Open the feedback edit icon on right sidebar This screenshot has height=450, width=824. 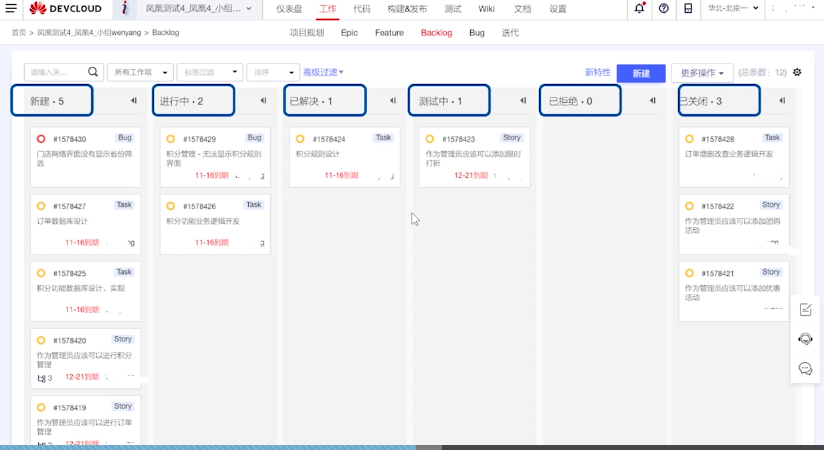pos(806,310)
